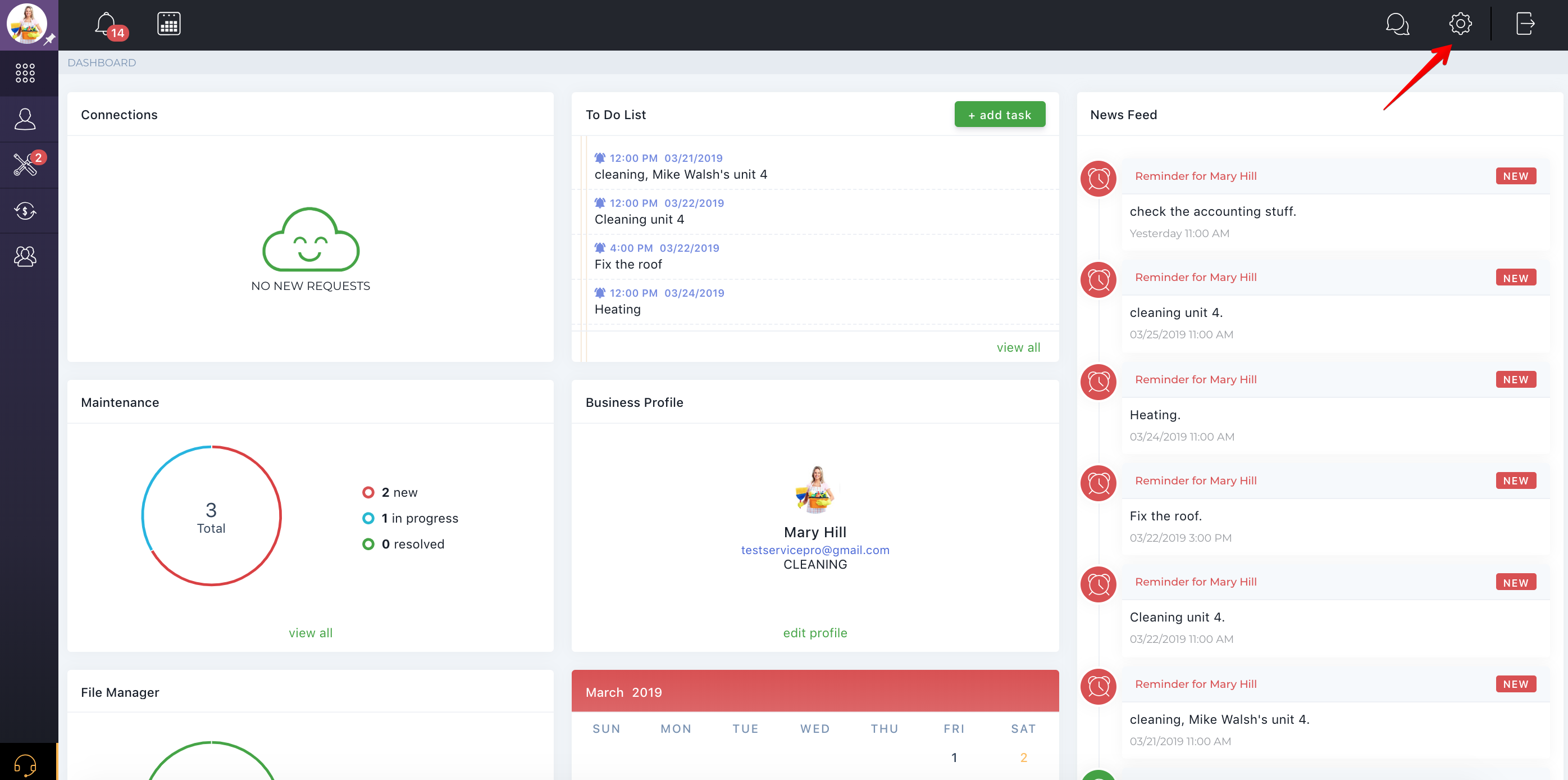This screenshot has height=780, width=1568.
Task: Click the smiling cloud no requests icon
Action: tap(311, 239)
